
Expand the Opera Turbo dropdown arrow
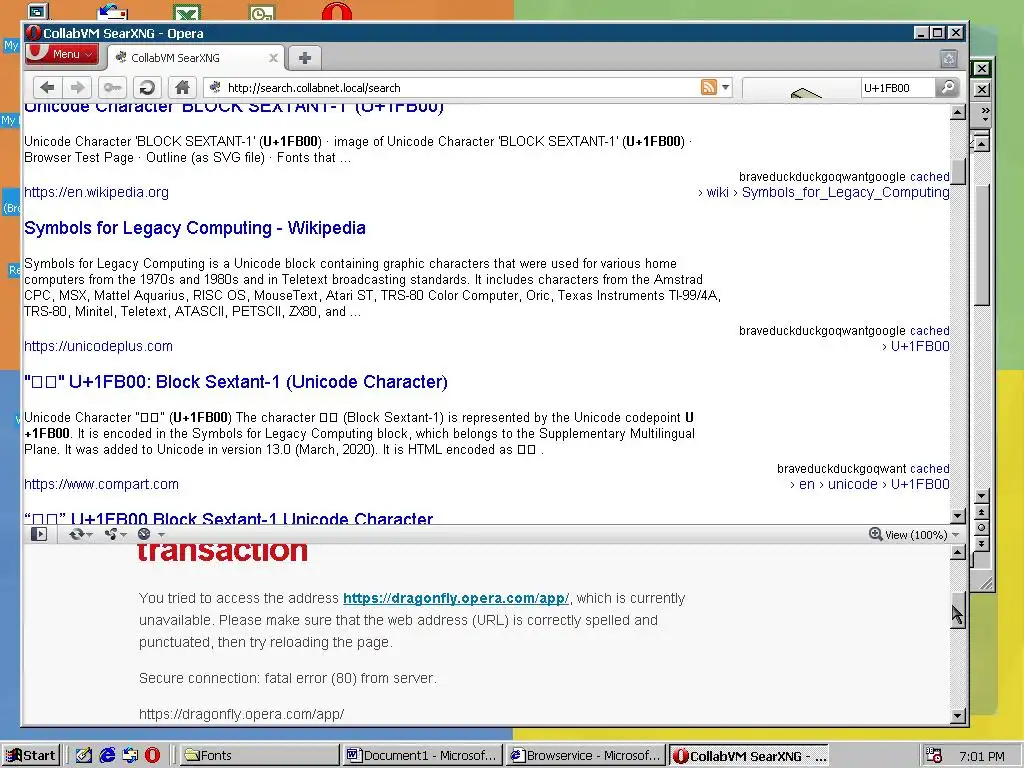(161, 535)
